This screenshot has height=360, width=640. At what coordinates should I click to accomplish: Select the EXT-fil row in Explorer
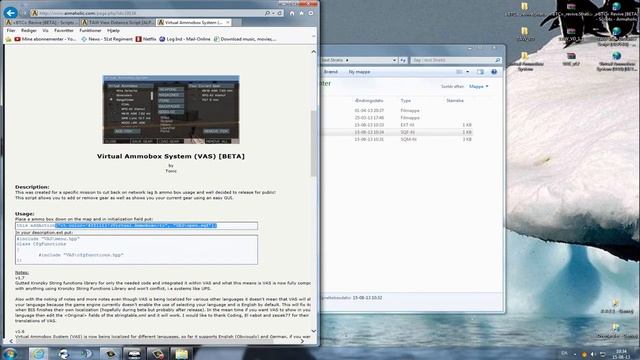pyautogui.click(x=398, y=125)
